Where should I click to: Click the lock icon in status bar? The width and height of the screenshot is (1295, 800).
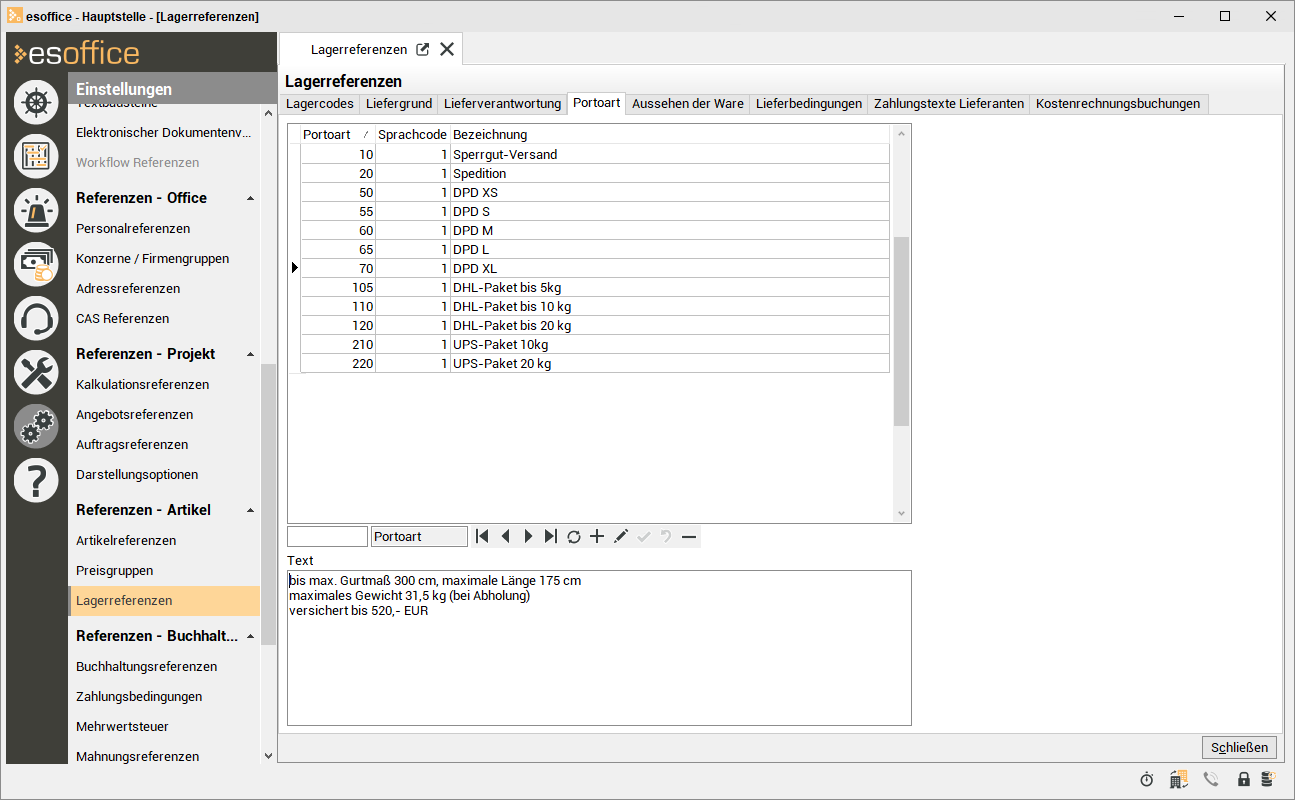click(1244, 779)
